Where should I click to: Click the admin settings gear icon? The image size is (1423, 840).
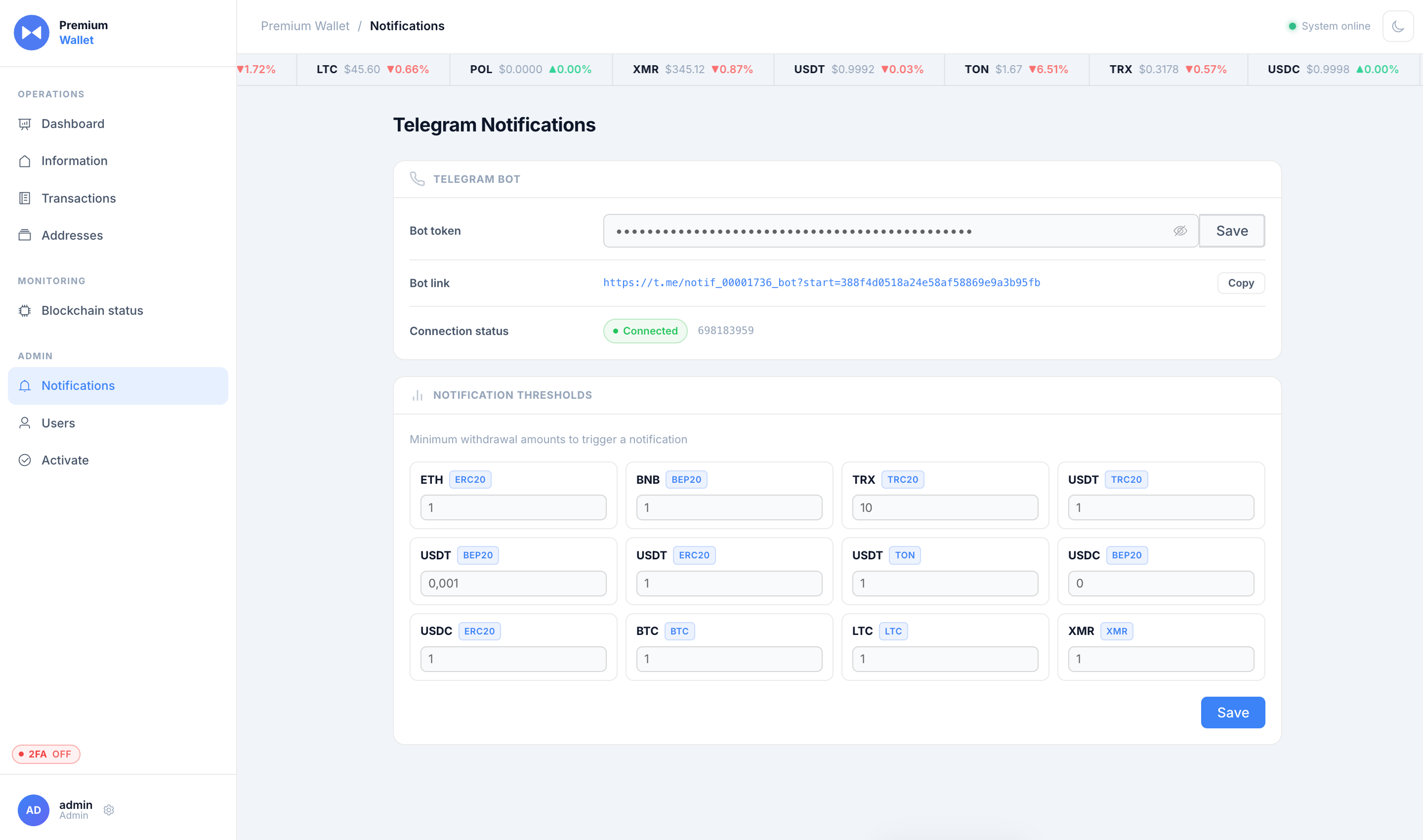tap(109, 810)
